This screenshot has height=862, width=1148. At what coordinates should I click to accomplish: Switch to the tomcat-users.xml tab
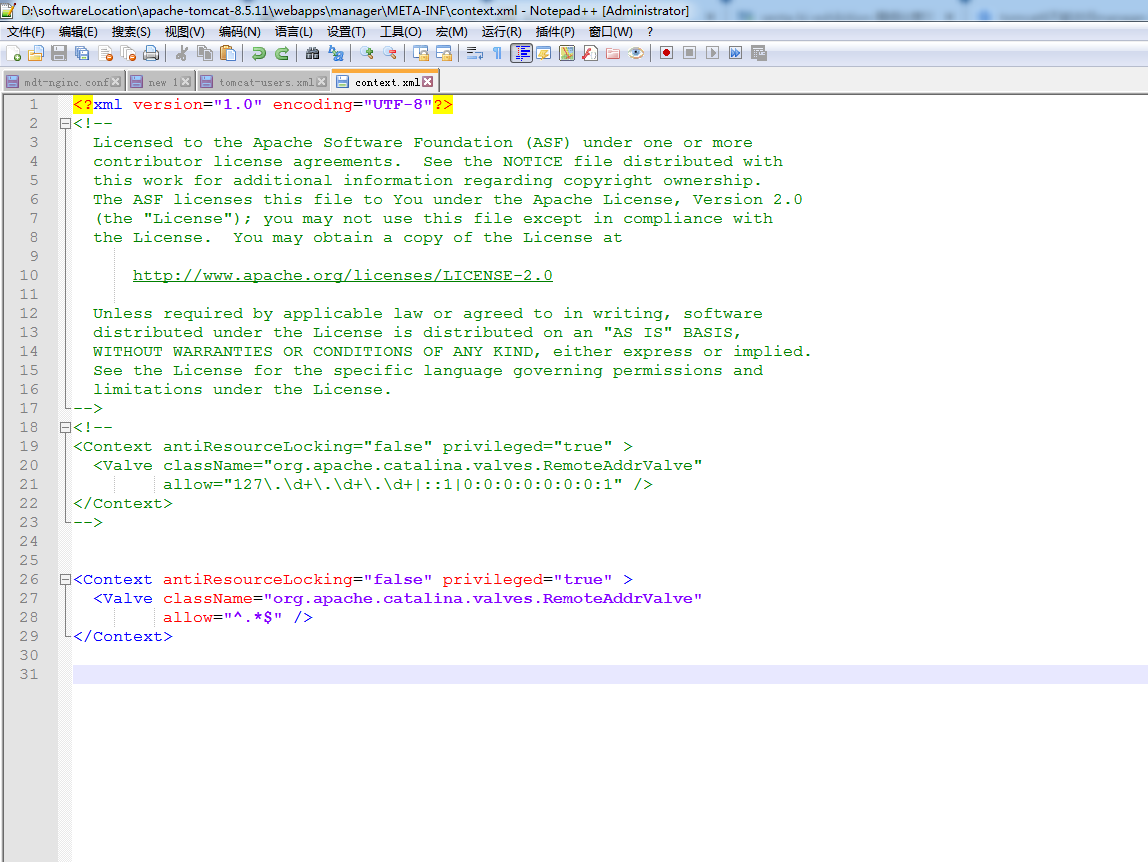(264, 82)
